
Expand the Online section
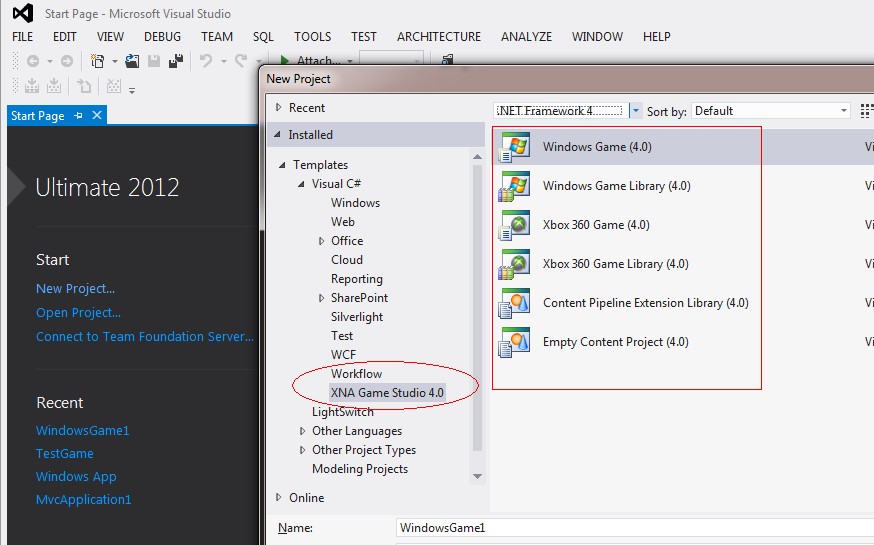pos(278,497)
